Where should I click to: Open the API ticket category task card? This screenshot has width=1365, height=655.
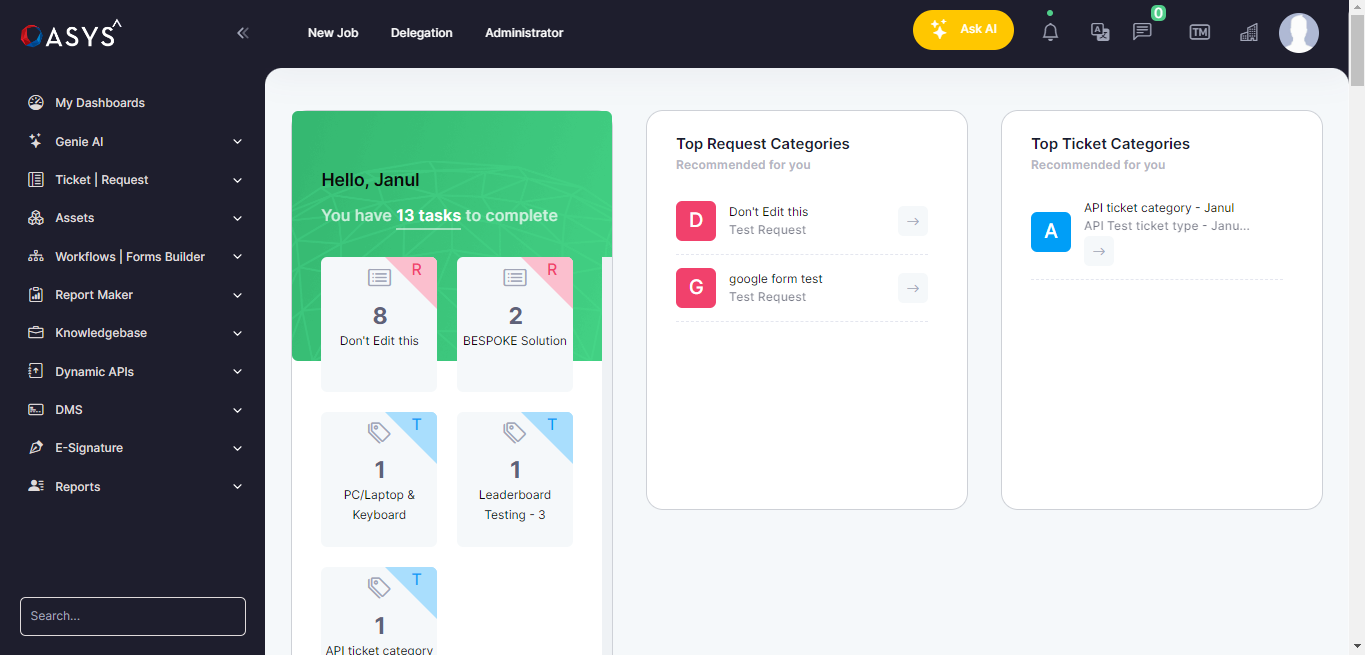point(379,611)
